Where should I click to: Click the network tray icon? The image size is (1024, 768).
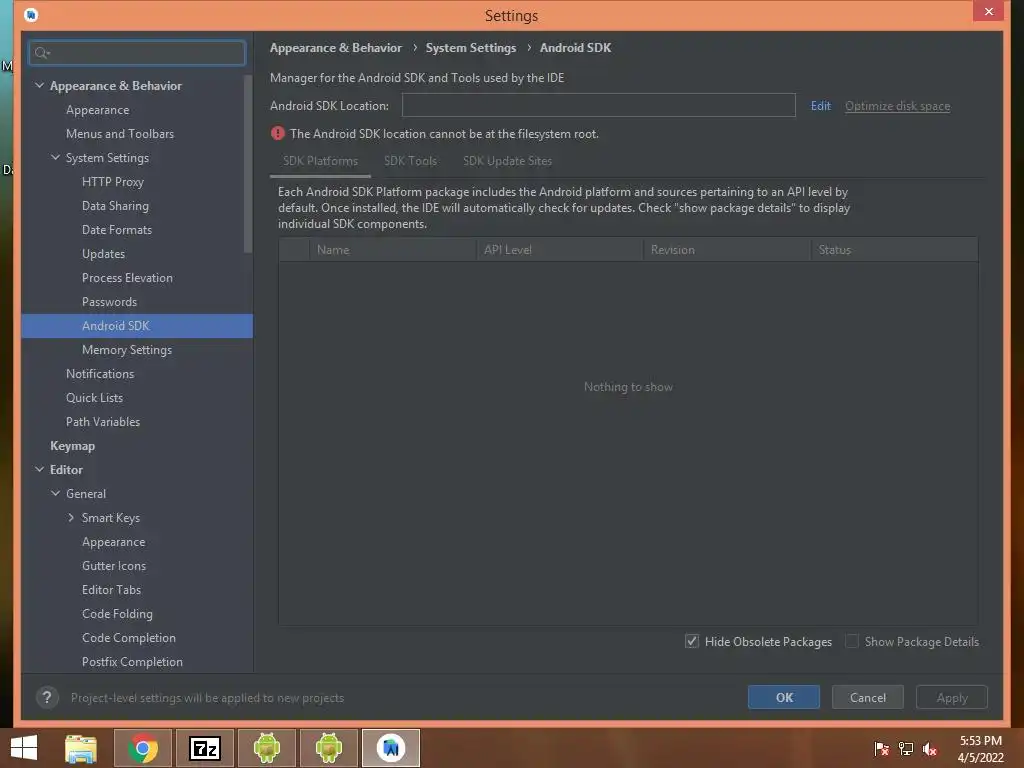906,749
